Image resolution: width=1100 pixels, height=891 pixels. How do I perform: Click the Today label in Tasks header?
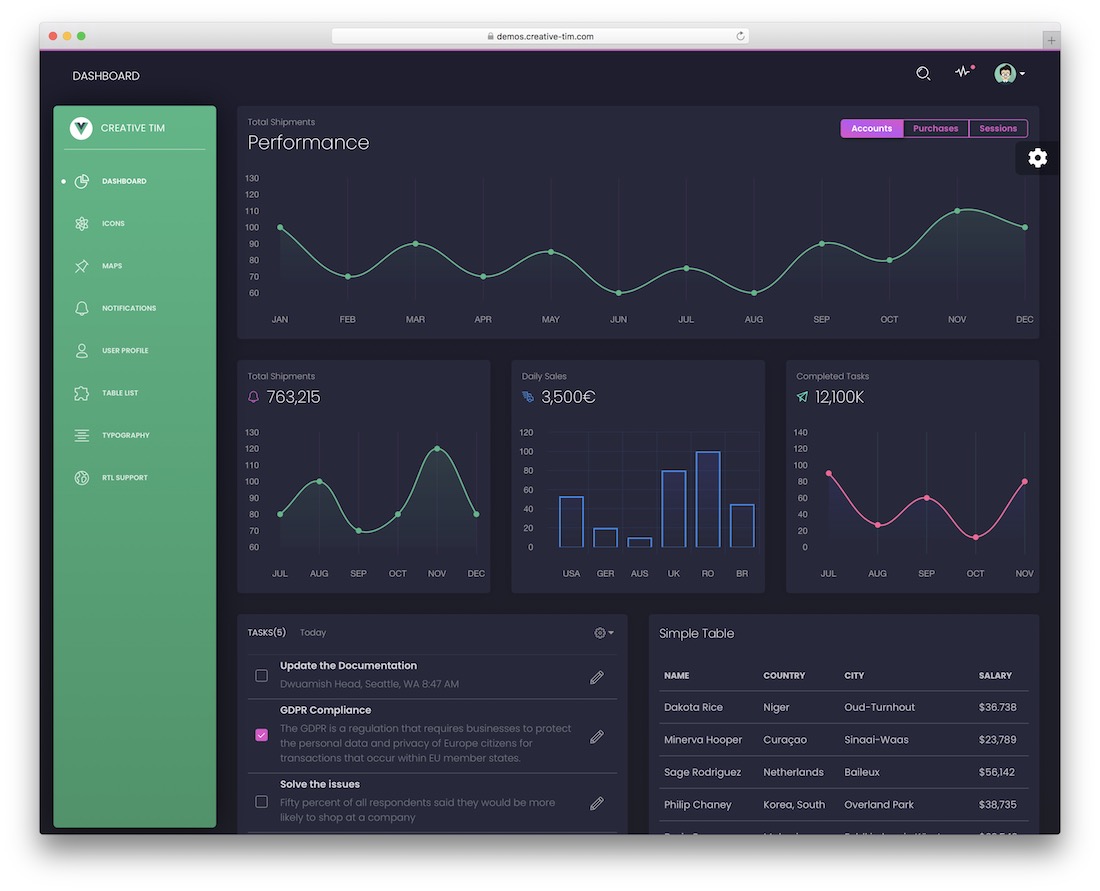(313, 633)
